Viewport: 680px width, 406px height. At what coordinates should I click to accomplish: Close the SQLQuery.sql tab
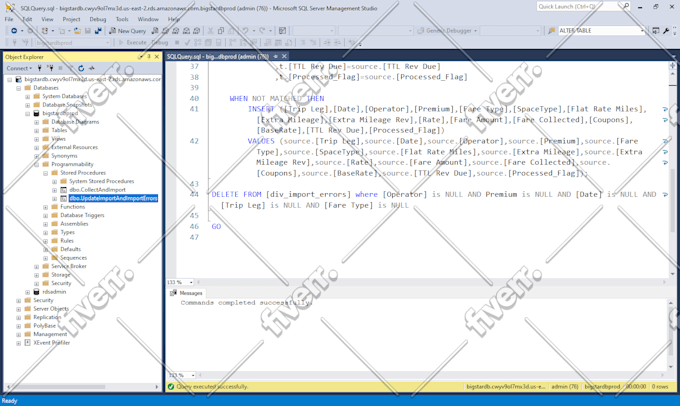click(x=284, y=56)
